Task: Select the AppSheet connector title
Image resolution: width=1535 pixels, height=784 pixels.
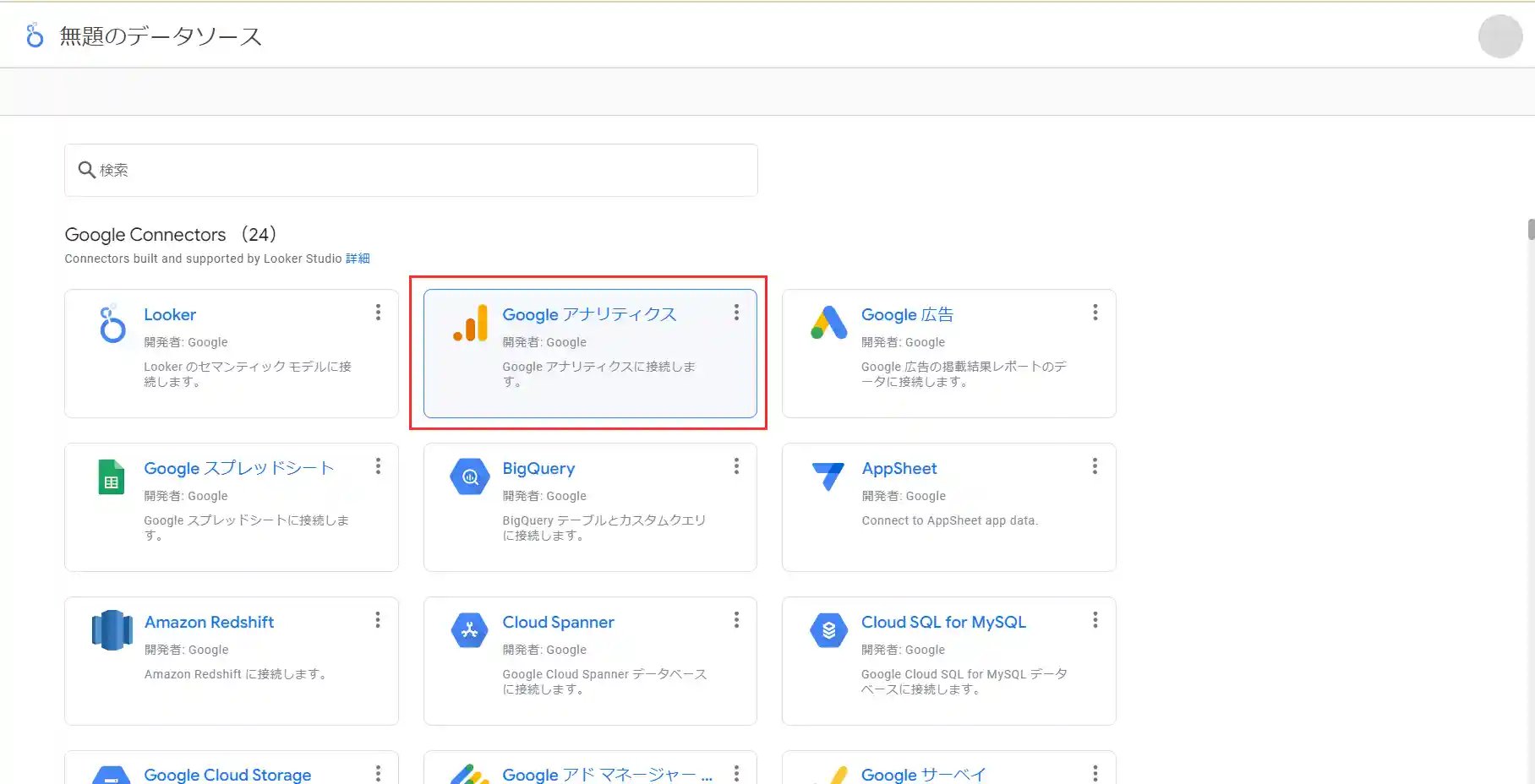Action: click(x=899, y=468)
